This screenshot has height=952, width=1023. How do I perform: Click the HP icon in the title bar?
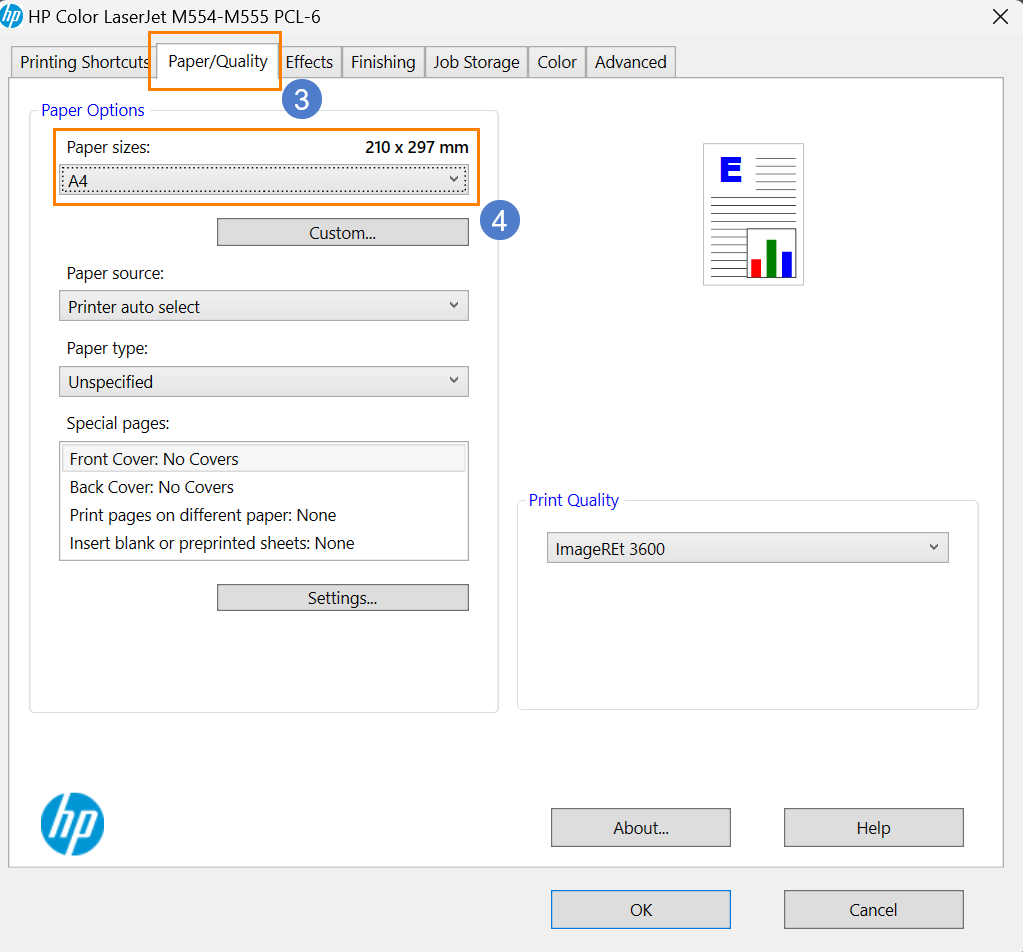[x=12, y=16]
